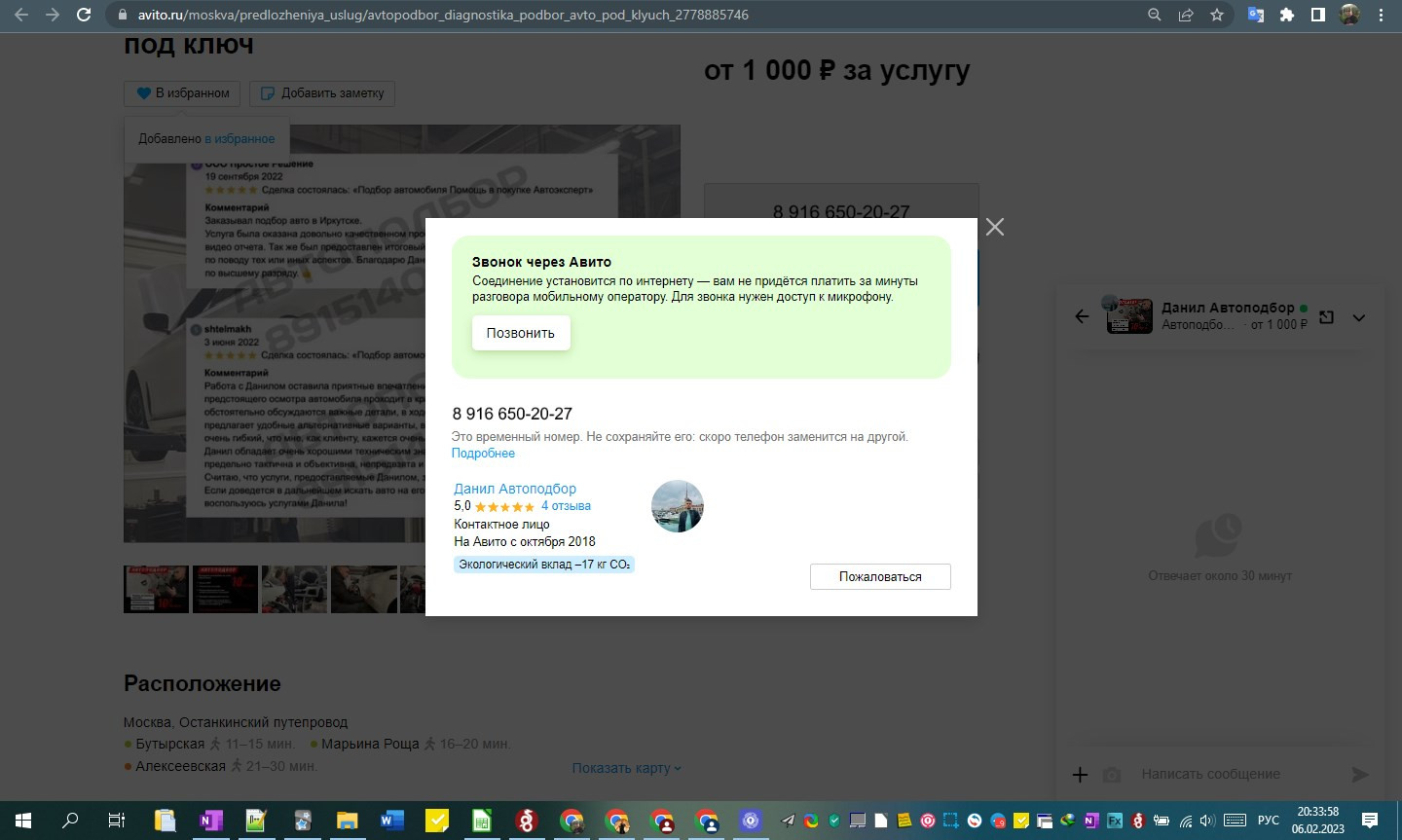
Task: Close the phone number popup
Action: click(x=994, y=227)
